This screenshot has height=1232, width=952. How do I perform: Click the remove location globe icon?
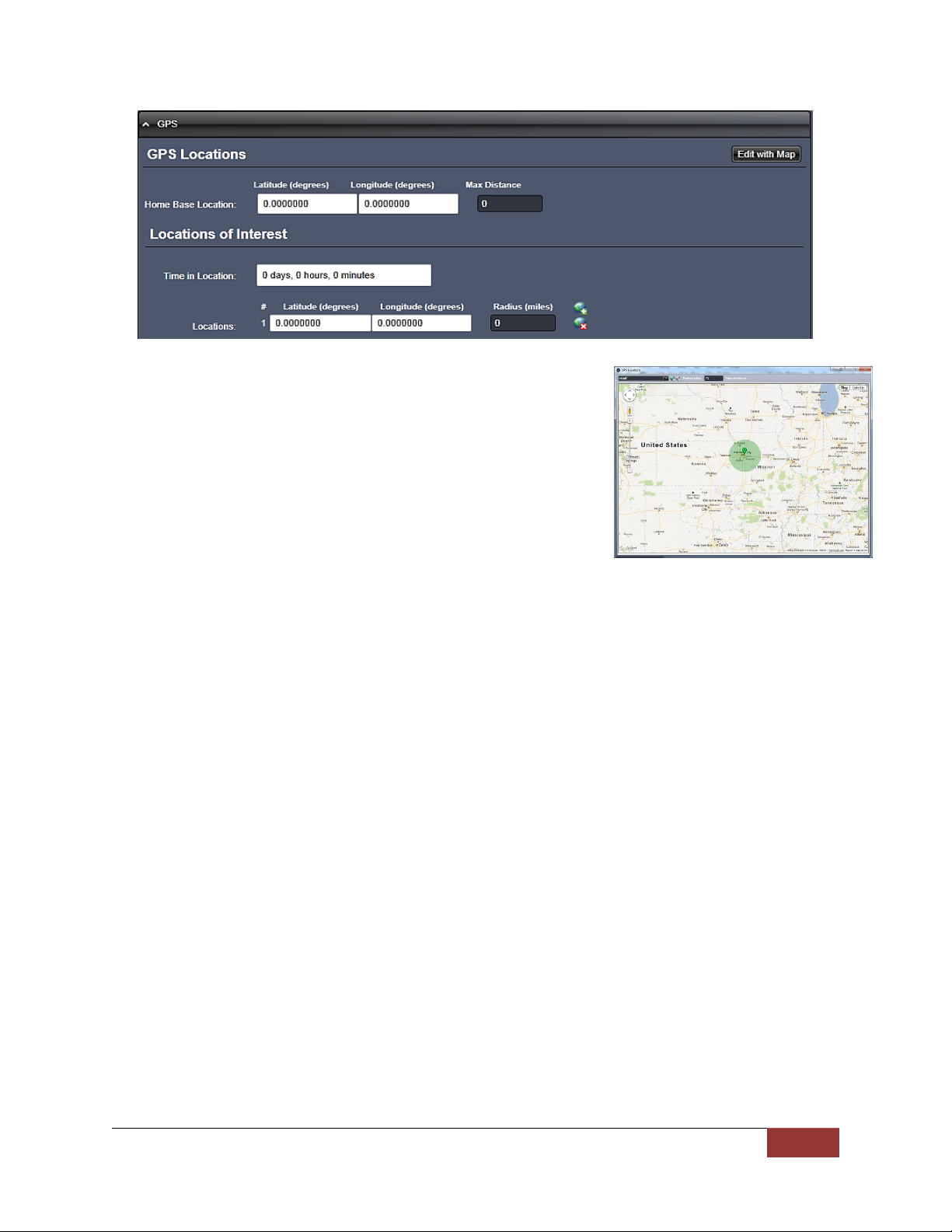pos(580,323)
